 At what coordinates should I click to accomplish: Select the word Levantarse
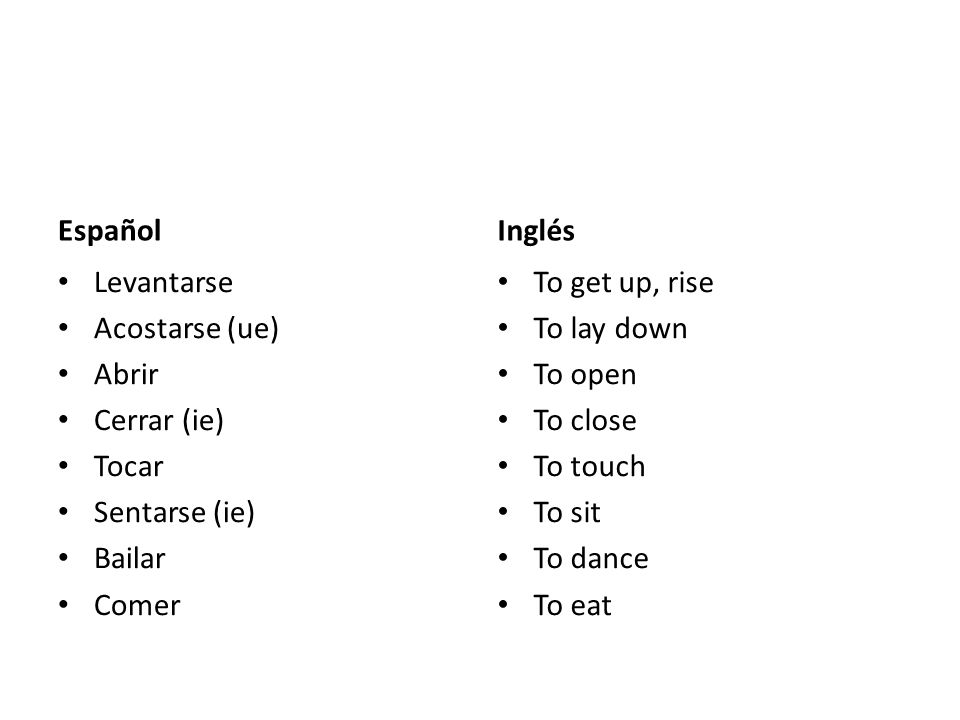click(x=163, y=283)
